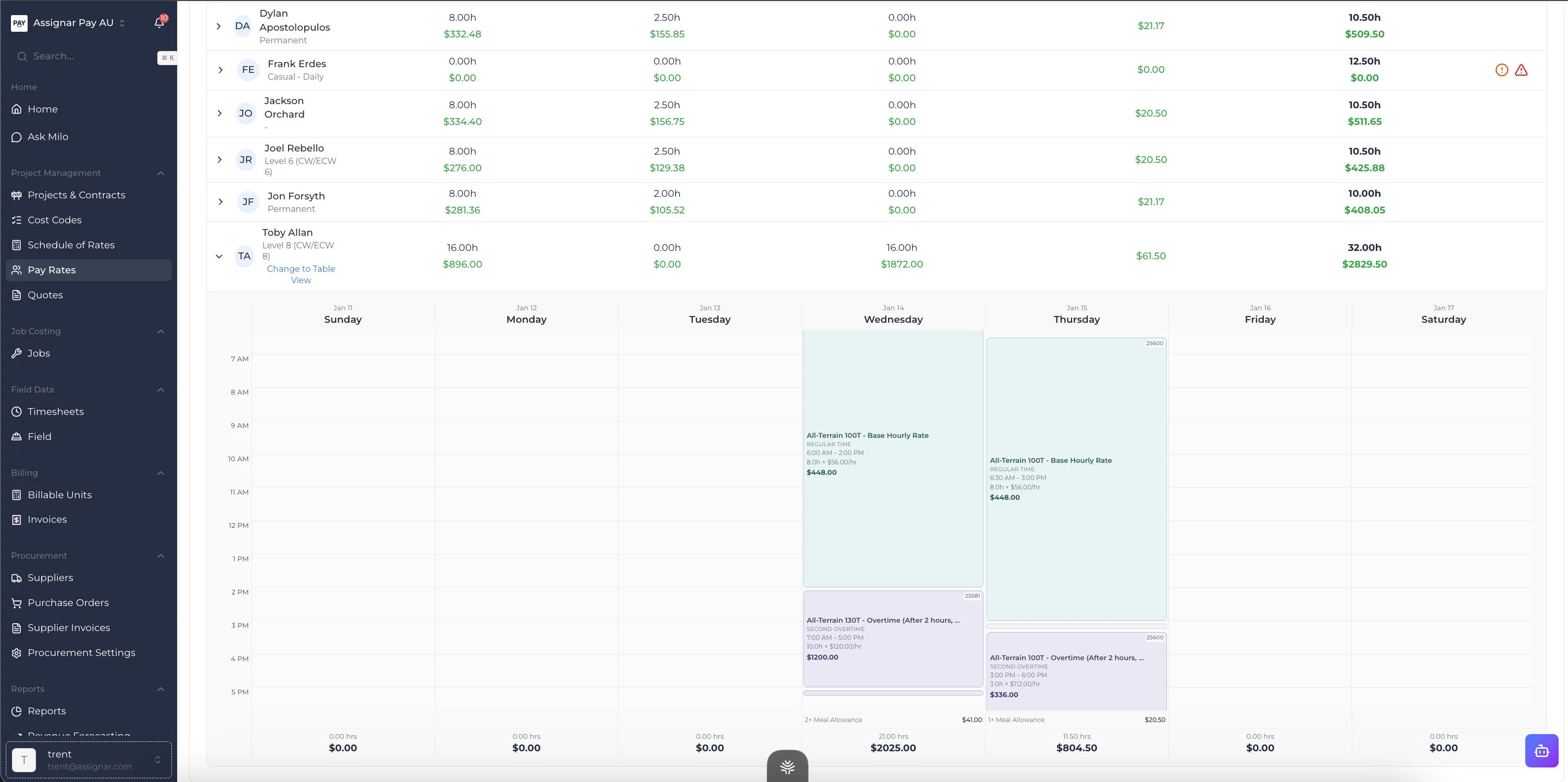Viewport: 1568px width, 782px height.
Task: Collapse Toby Allan expanded row
Action: (219, 256)
